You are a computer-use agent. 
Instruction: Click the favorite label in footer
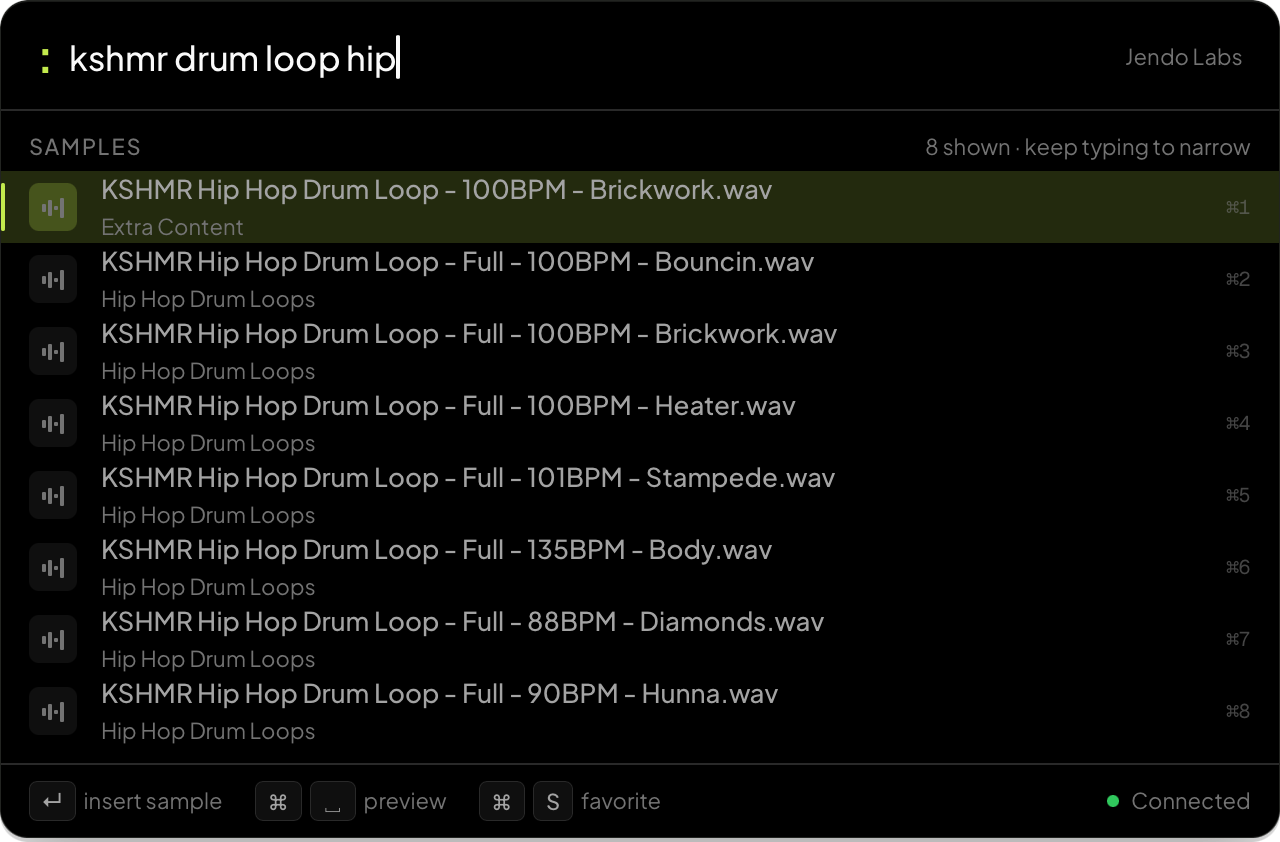[620, 801]
